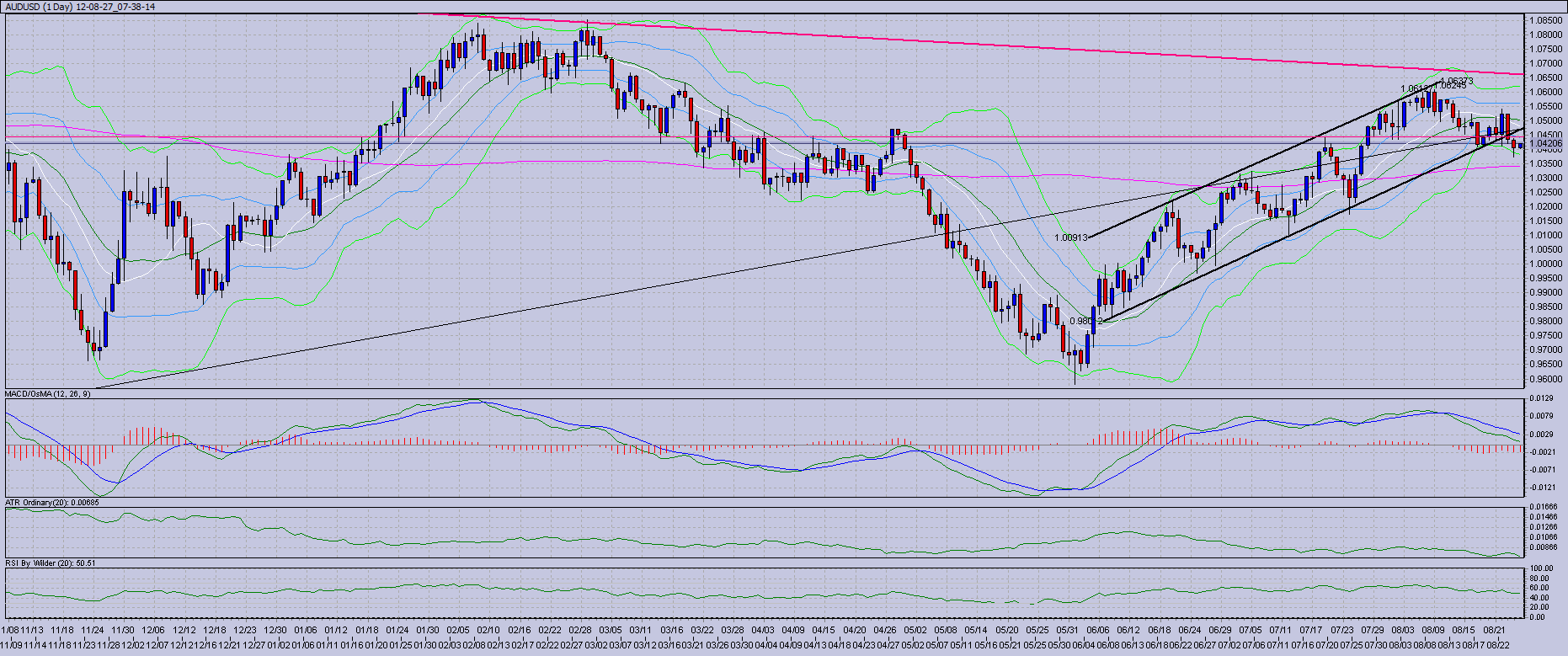
Task: Click the 1.00913 channel price annotation
Action: click(x=1070, y=238)
